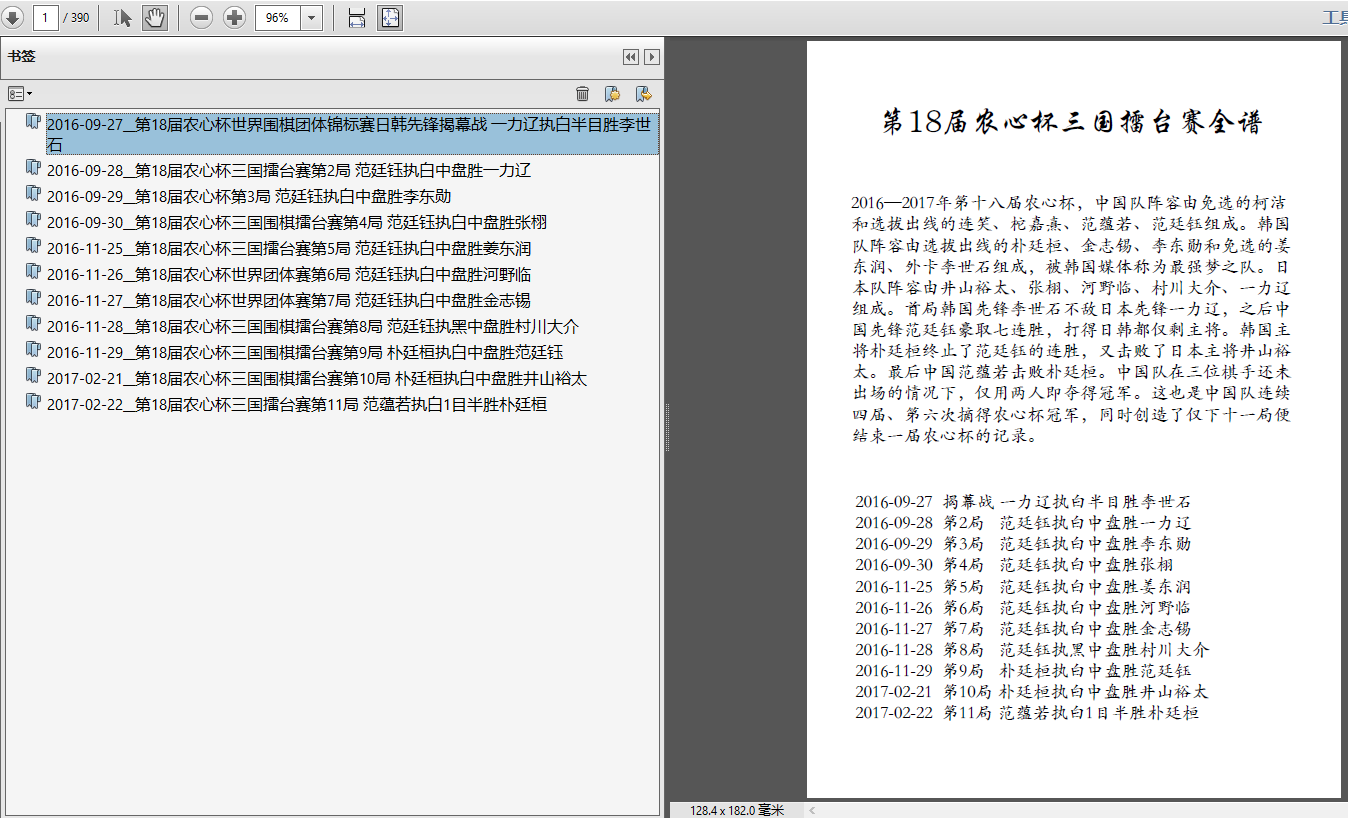1348x818 pixels.
Task: Select the fit width scrolling mode icon
Action: tap(356, 17)
